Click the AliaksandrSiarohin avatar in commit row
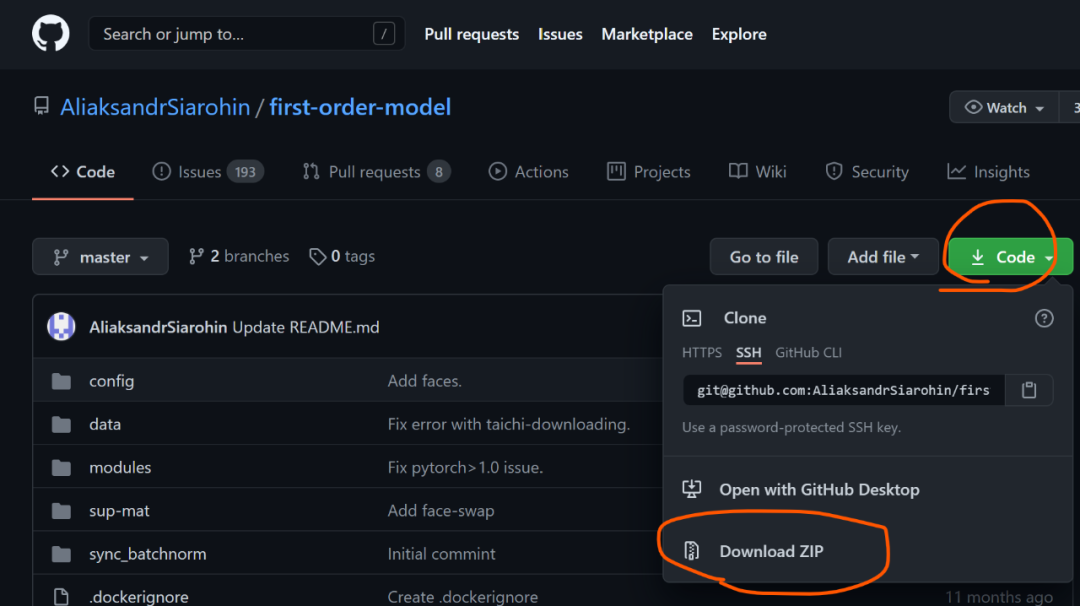 click(61, 326)
